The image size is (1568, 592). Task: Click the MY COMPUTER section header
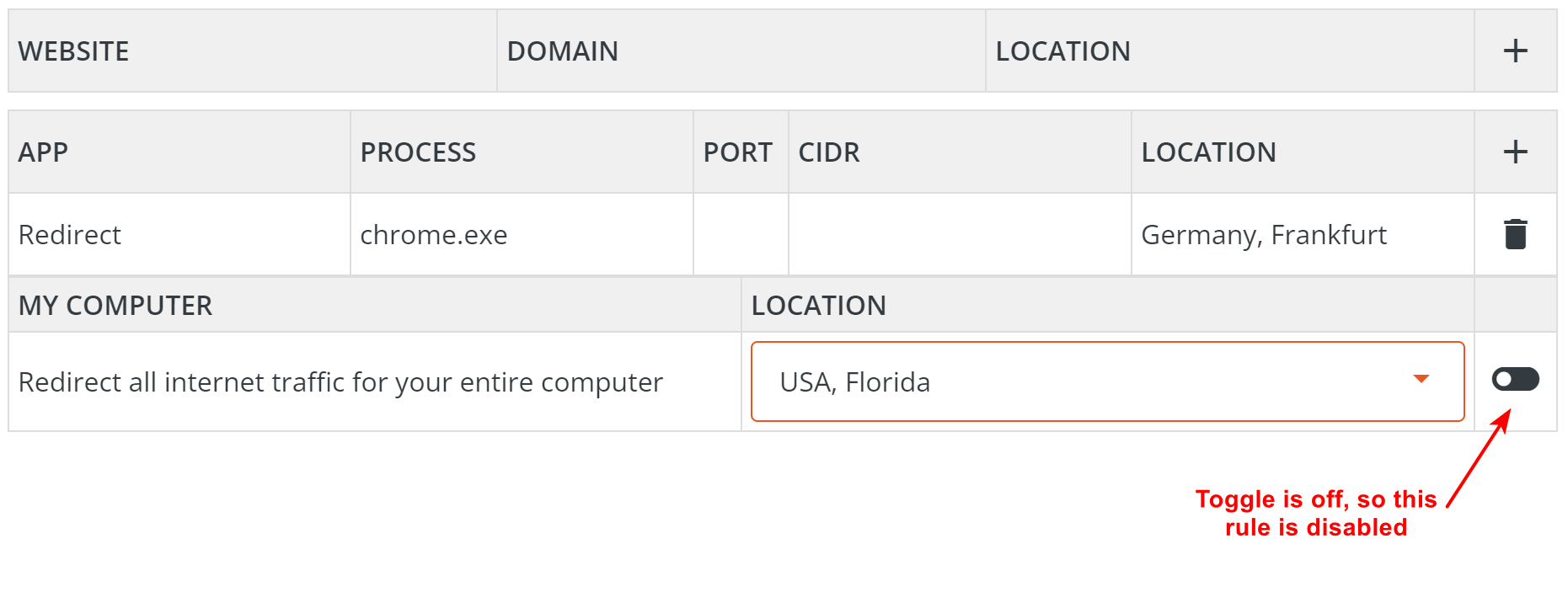tap(115, 305)
